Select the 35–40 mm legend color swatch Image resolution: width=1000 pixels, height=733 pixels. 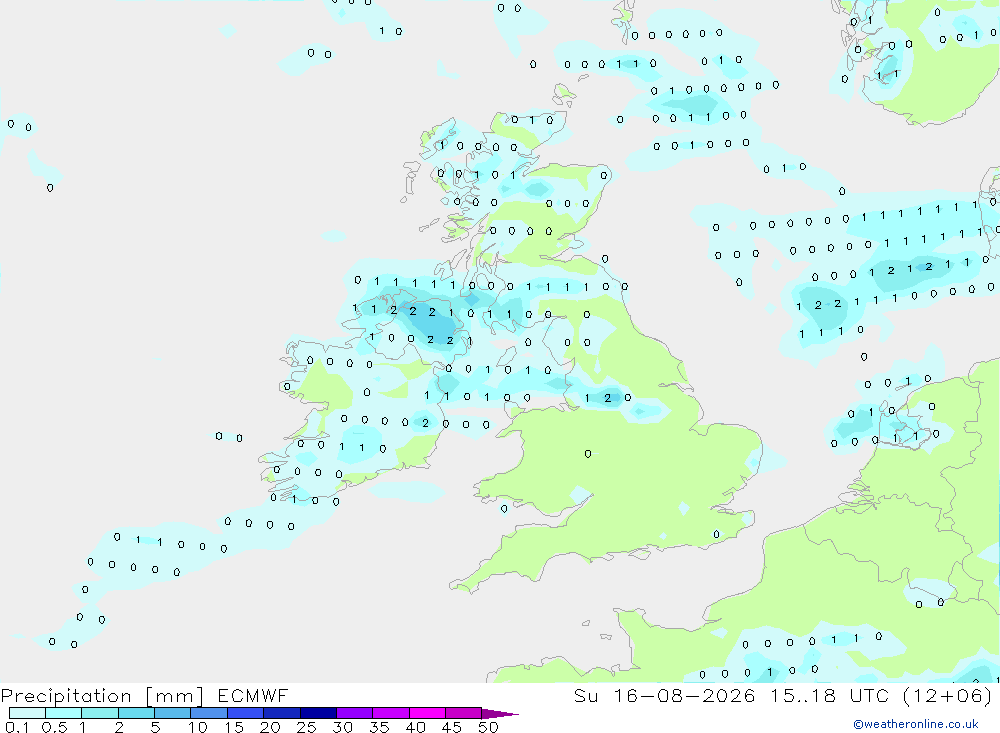pyautogui.click(x=391, y=713)
